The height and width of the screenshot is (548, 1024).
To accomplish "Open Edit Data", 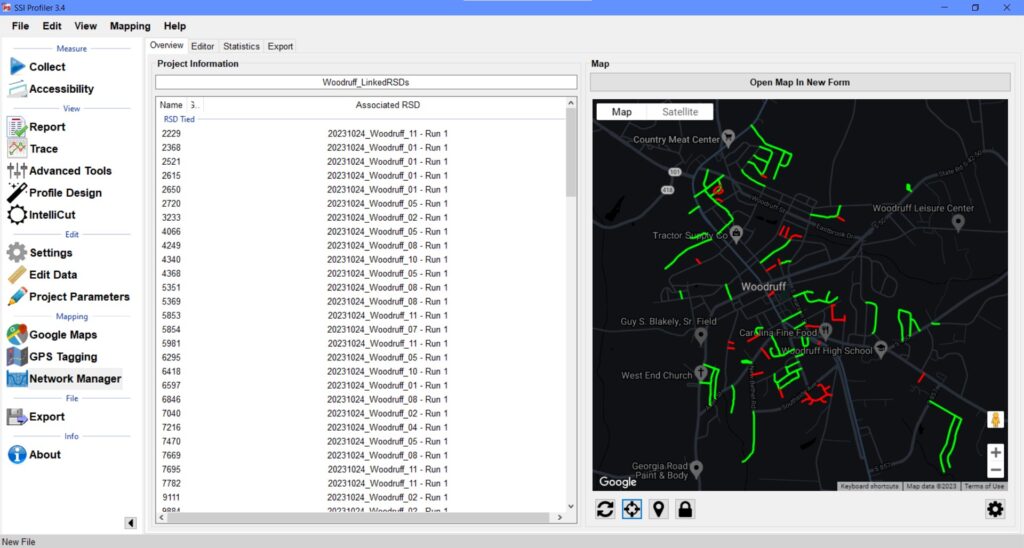I will [43, 275].
